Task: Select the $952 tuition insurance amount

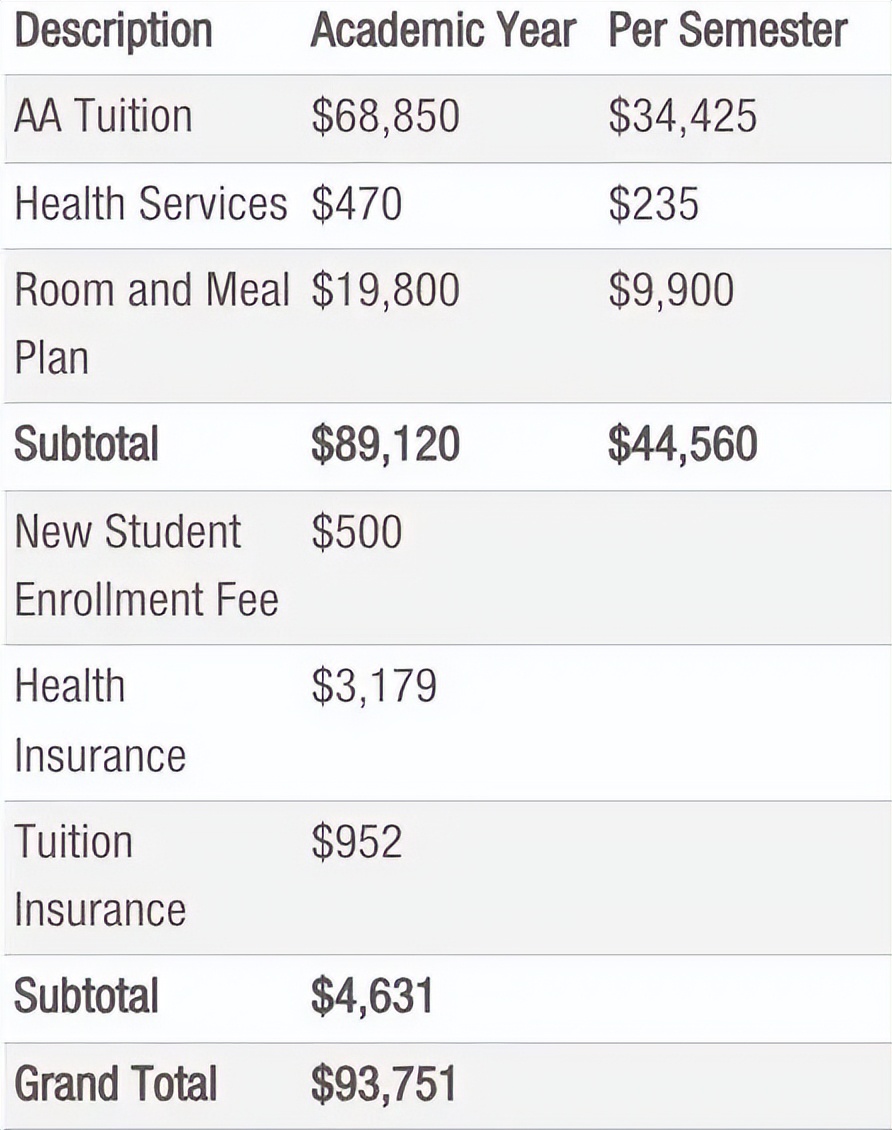Action: click(x=356, y=842)
